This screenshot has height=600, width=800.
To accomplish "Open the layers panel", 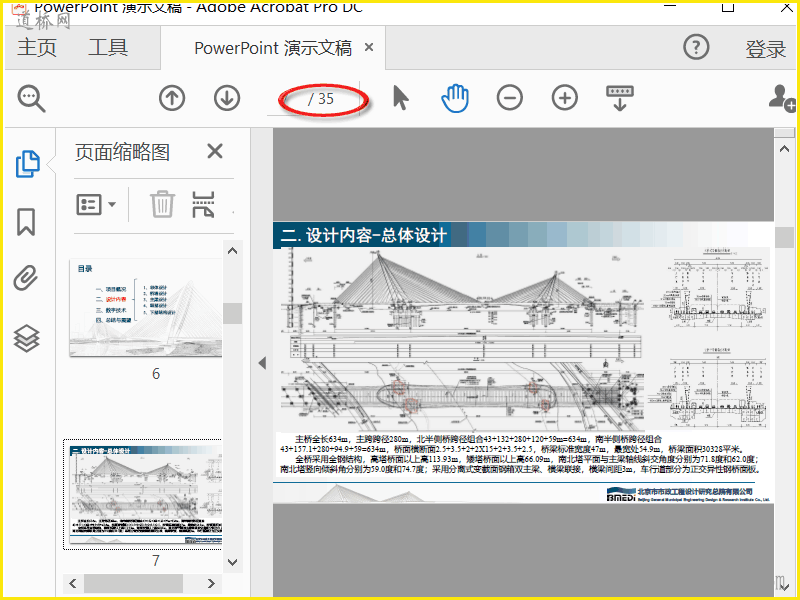I will (x=27, y=338).
